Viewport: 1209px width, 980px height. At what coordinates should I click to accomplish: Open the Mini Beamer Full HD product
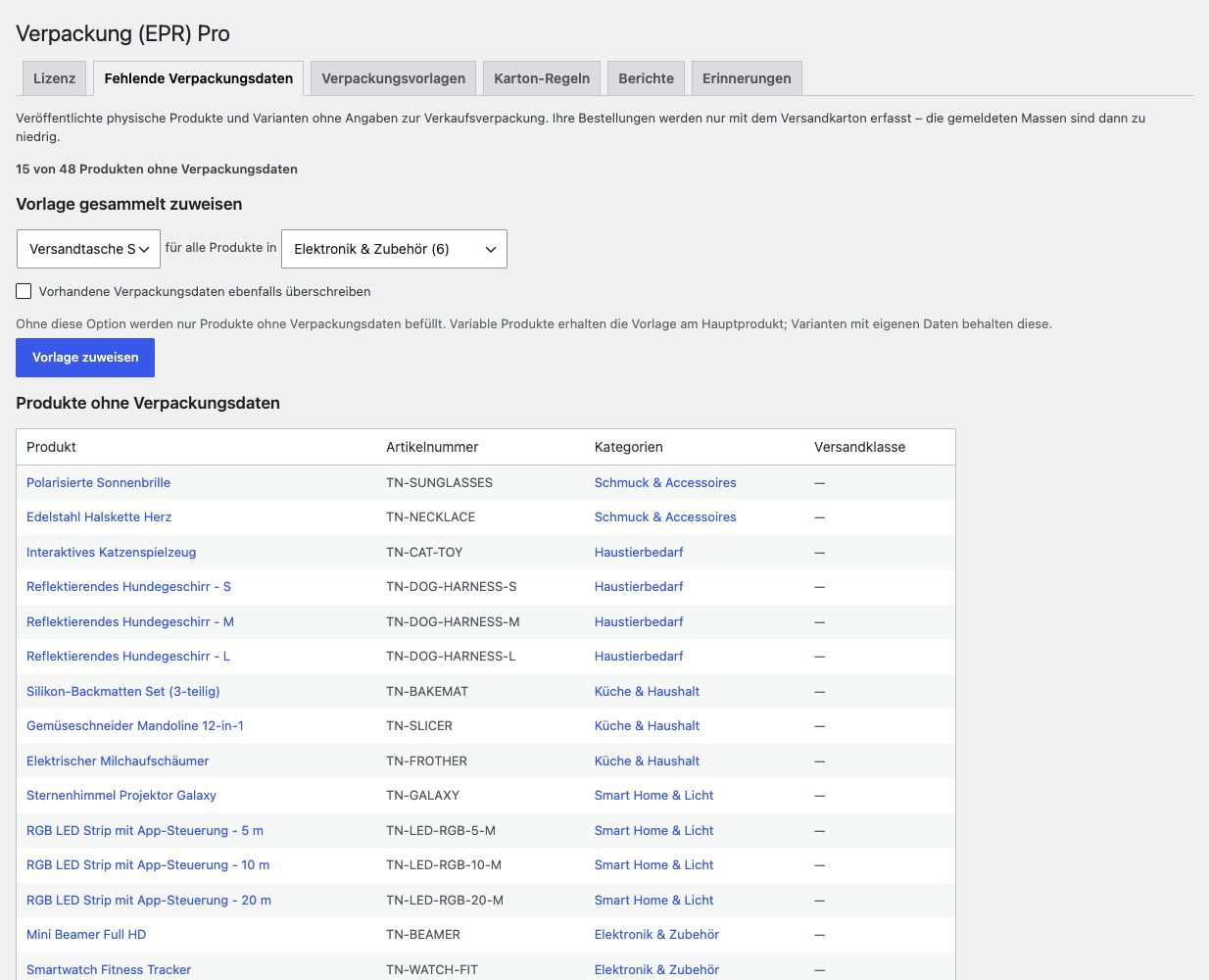click(x=86, y=934)
